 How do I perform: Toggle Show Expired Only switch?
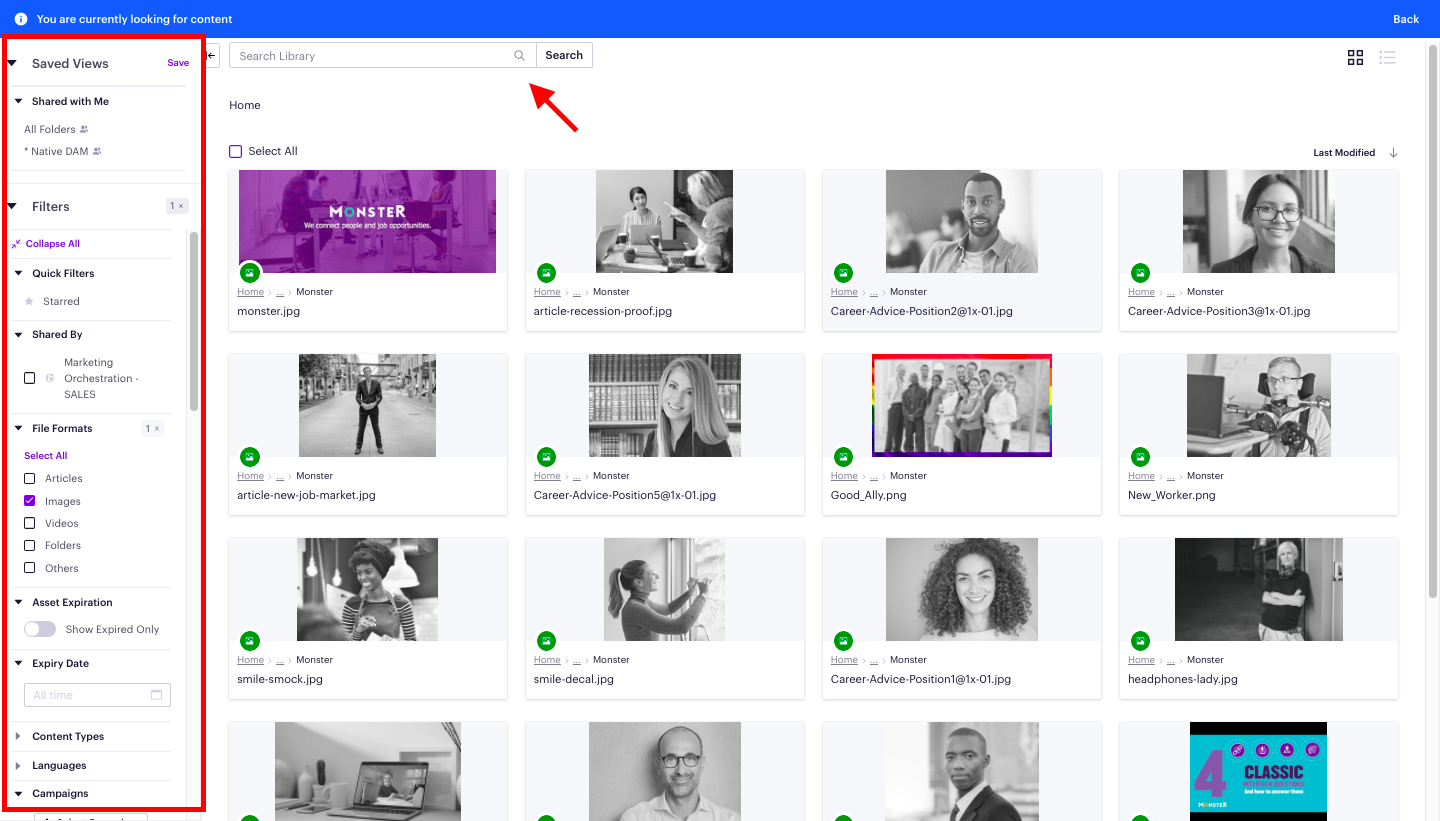click(x=40, y=629)
